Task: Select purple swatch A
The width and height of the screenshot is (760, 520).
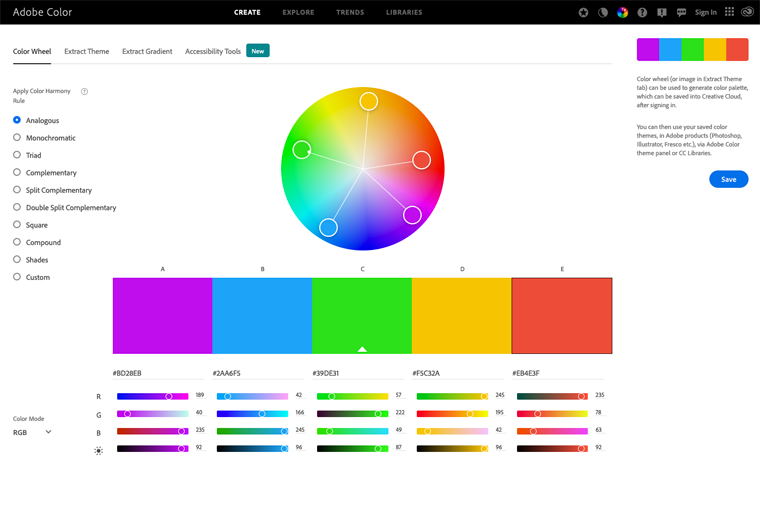Action: [x=162, y=315]
